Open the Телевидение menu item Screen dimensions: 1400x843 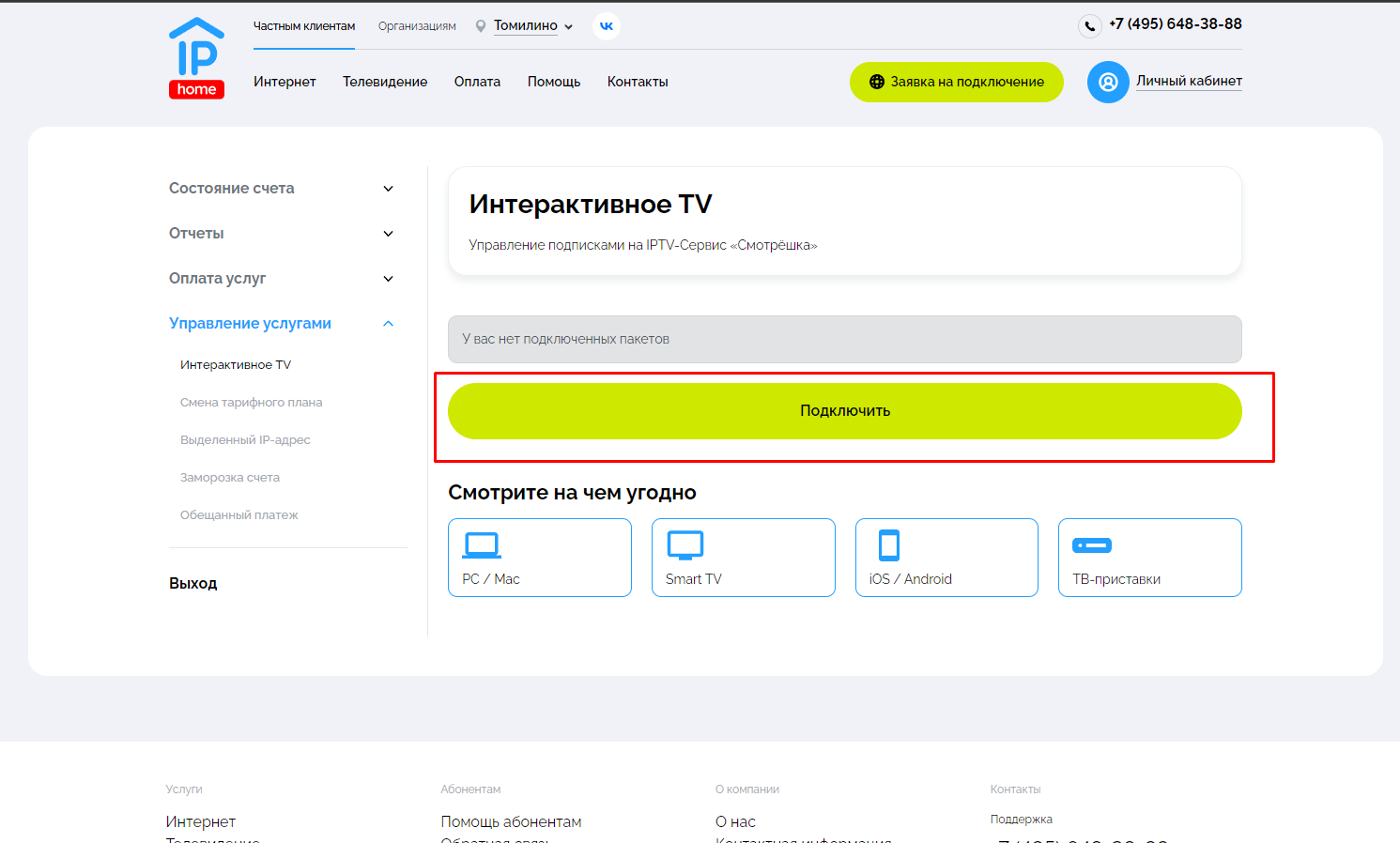(x=385, y=82)
